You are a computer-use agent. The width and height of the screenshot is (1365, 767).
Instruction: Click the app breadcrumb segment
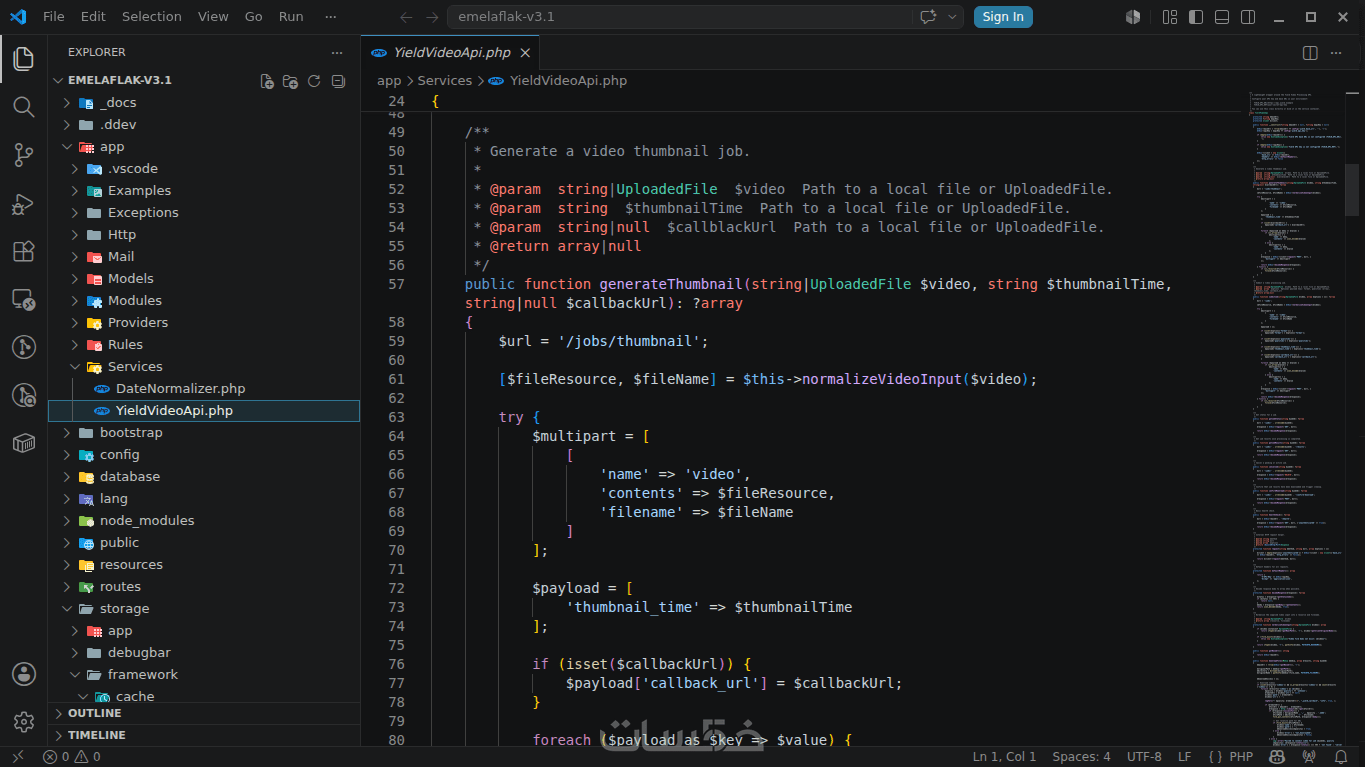pos(389,81)
